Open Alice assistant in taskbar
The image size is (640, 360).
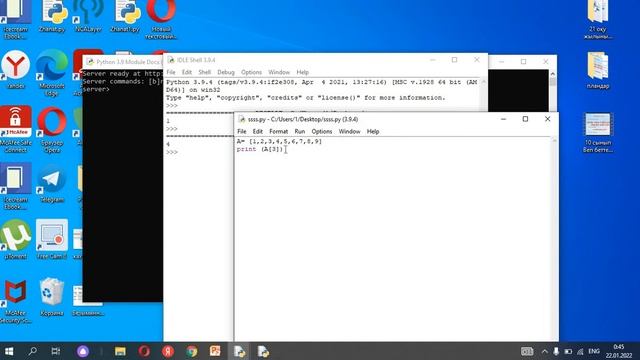83,351
